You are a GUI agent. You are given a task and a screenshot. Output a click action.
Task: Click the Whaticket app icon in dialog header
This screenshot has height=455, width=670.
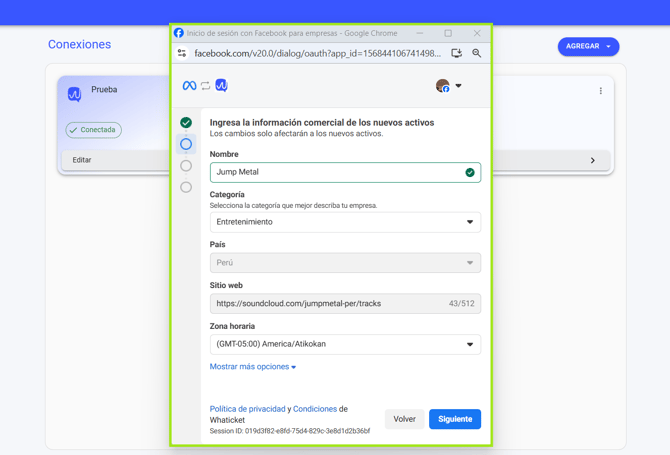221,85
